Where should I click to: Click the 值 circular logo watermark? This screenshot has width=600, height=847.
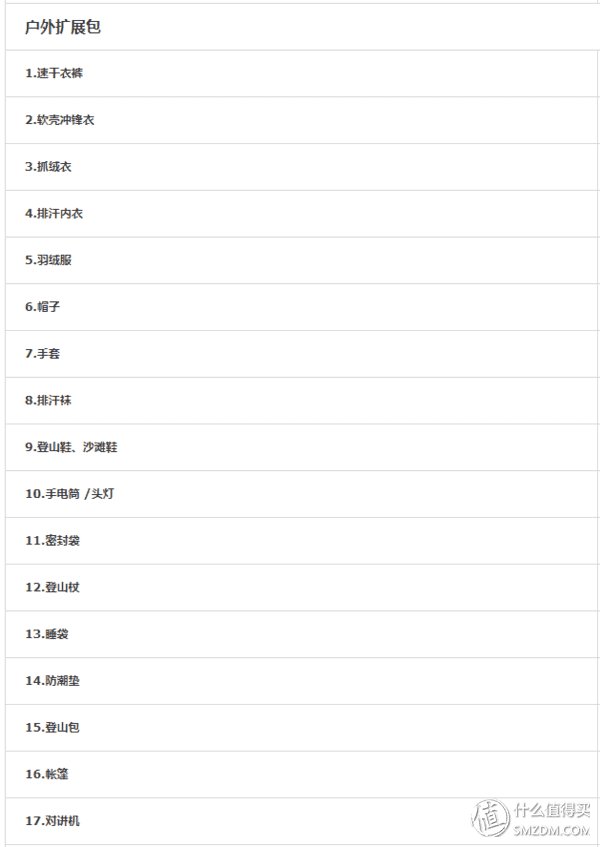point(490,818)
